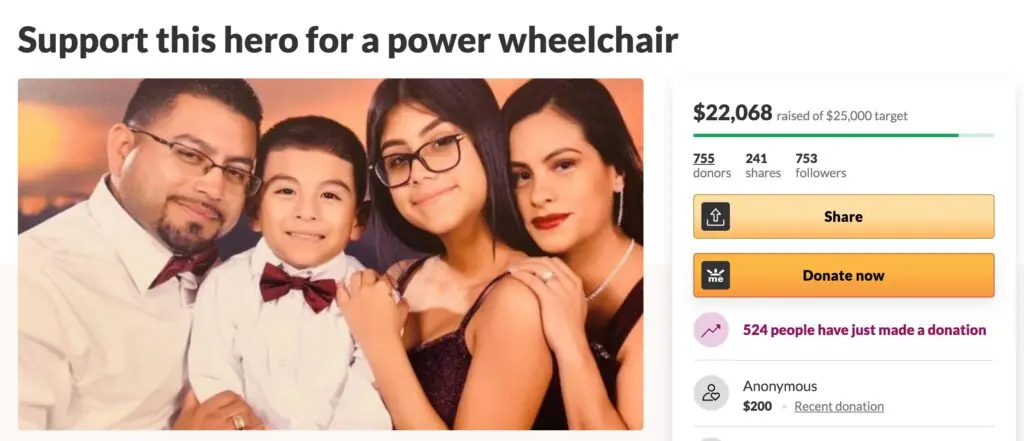Open the family campaign photo
The height and width of the screenshot is (441, 1024).
330,254
